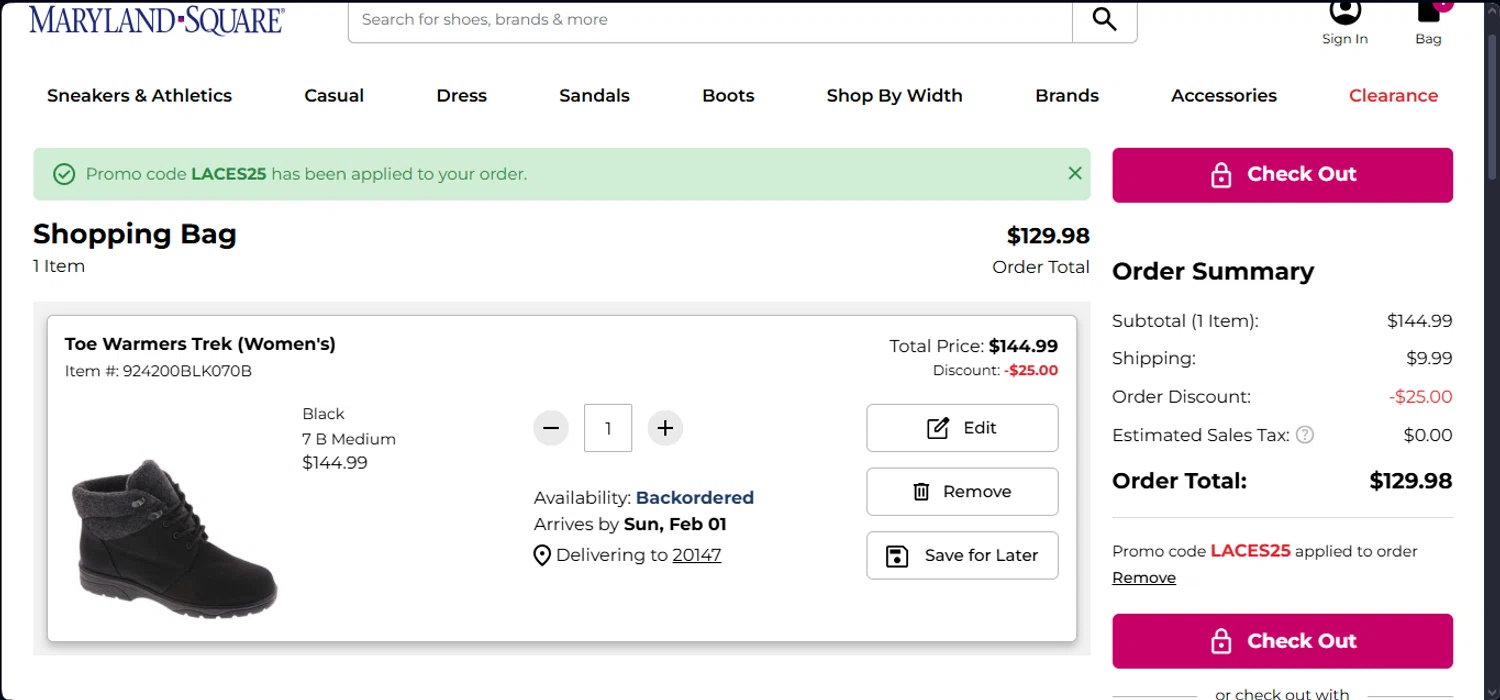The width and height of the screenshot is (1500, 700).
Task: Open the Accessories menu
Action: (1224, 96)
